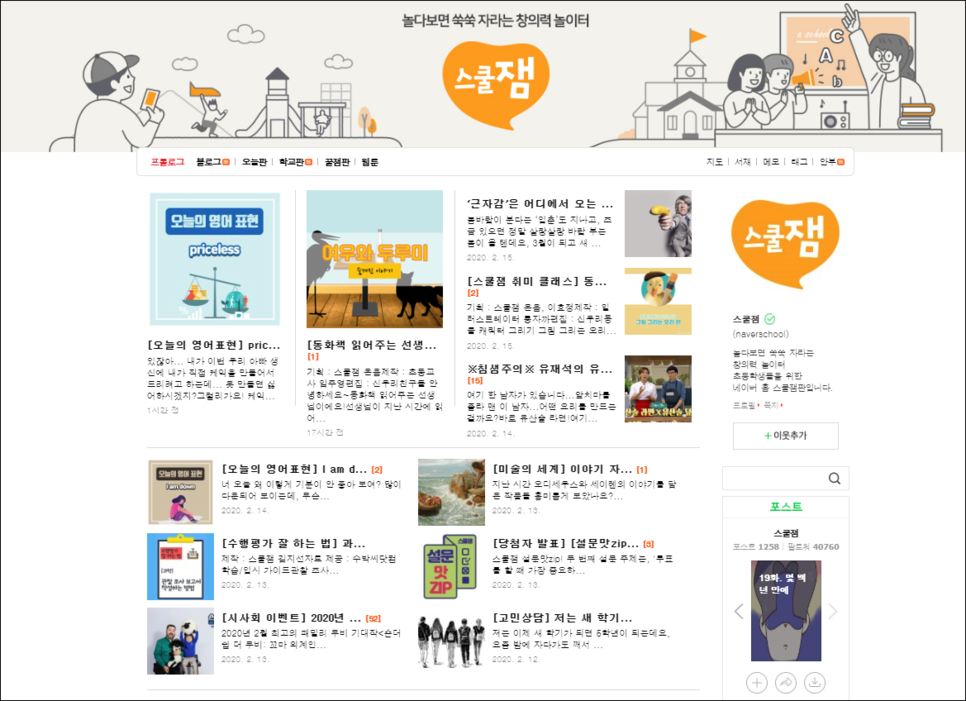Open the 시사회 이벤트 movie thumbnail
Viewport: 966px width, 701px height.
click(181, 641)
